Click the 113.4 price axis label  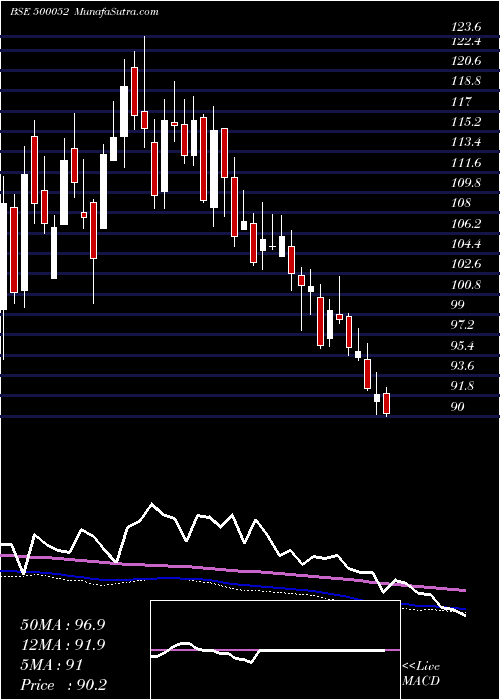click(467, 142)
